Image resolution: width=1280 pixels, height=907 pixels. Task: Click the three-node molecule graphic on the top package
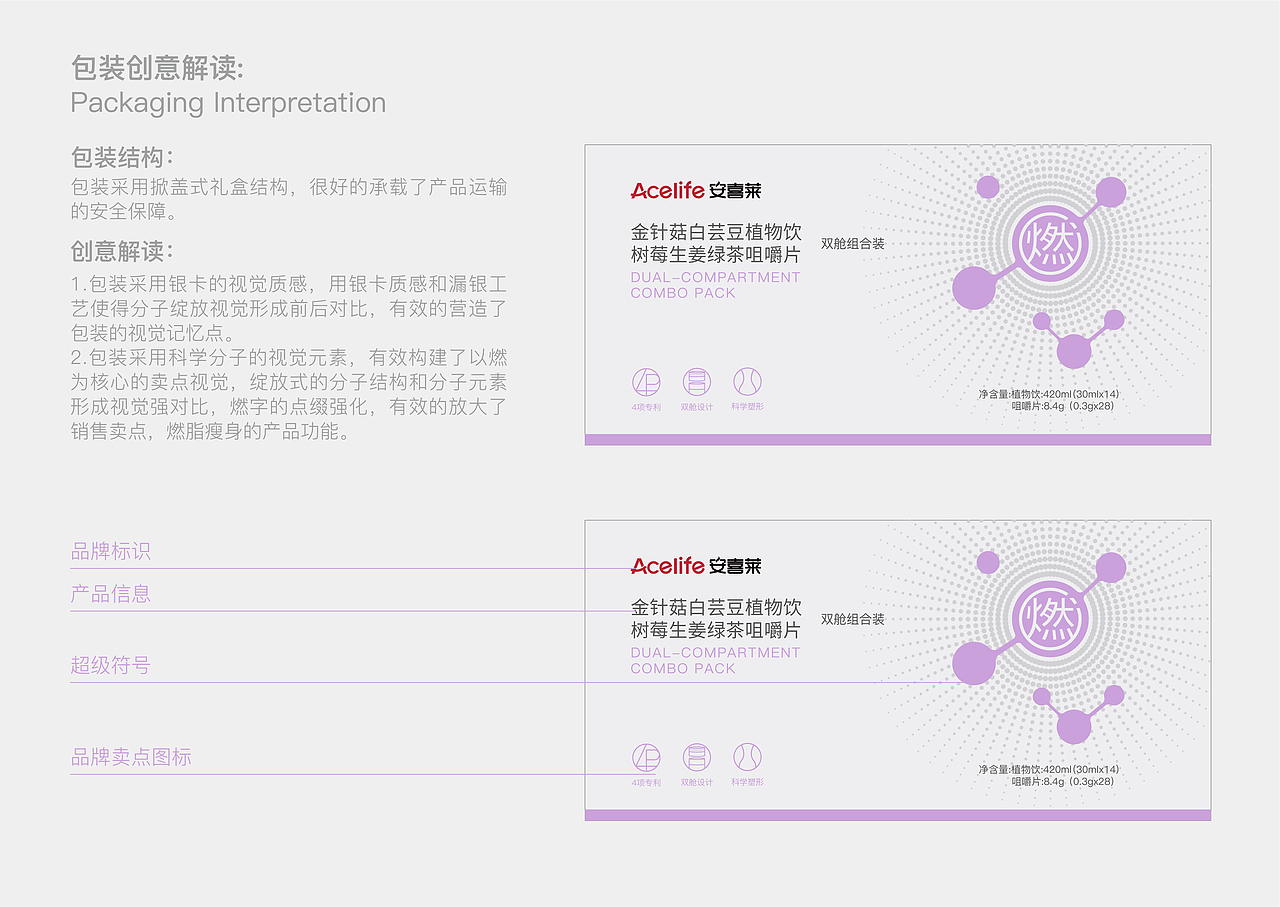point(1078,339)
